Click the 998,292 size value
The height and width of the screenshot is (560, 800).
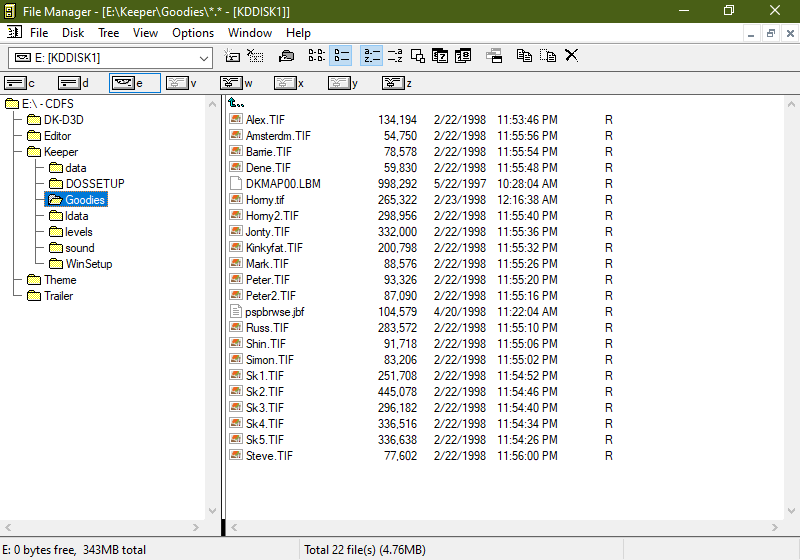(397, 184)
